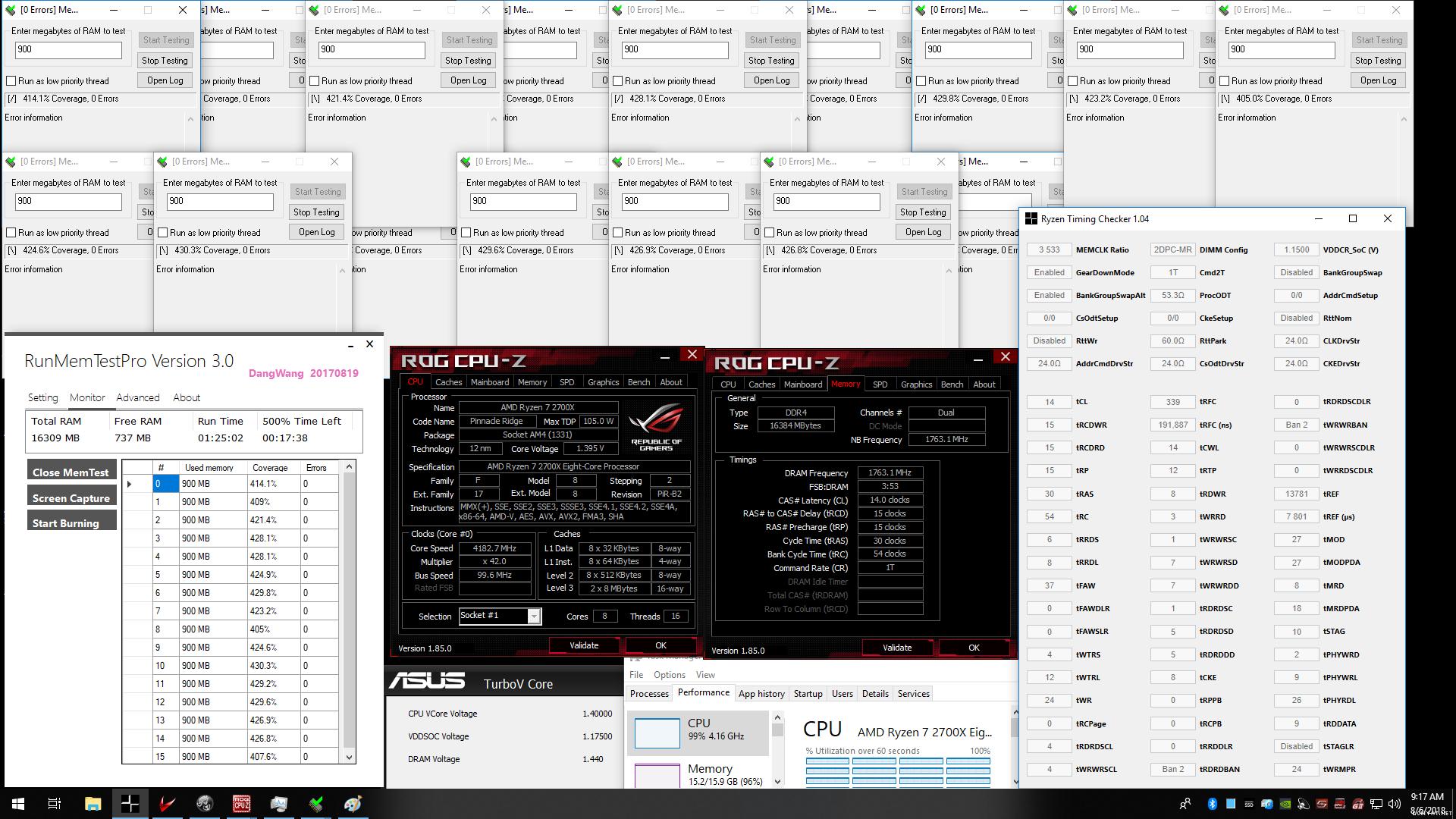Image resolution: width=1456 pixels, height=819 pixels.
Task: Switch to Startup tab in Task Manager
Action: pos(808,694)
